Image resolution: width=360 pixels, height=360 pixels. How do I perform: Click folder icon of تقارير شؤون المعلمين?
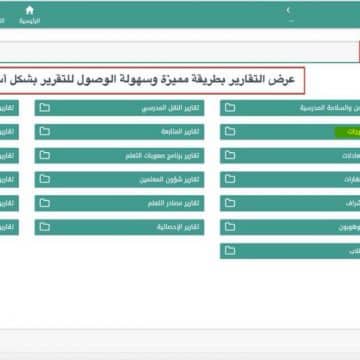[45, 179]
